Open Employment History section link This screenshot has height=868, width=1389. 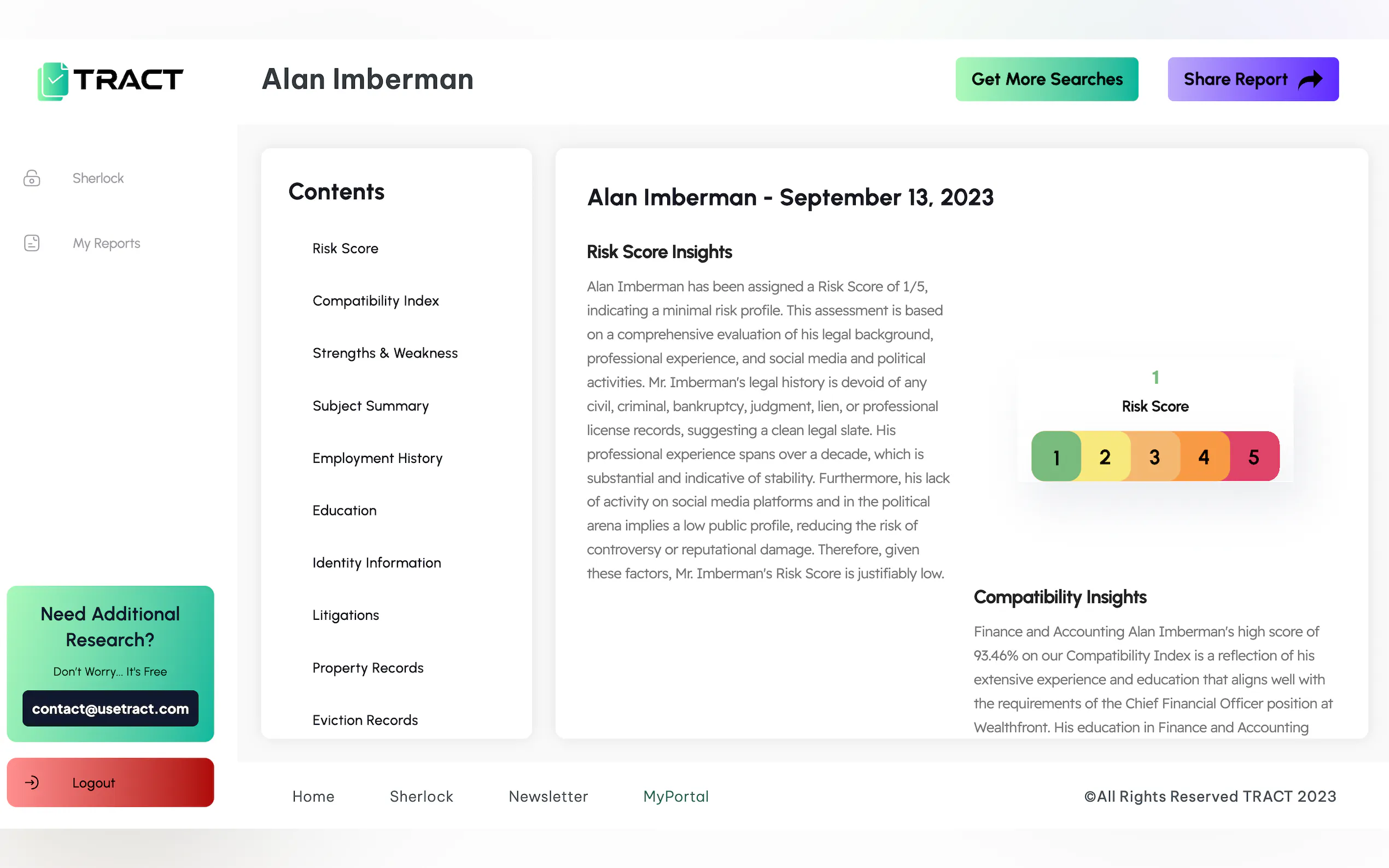click(x=377, y=458)
